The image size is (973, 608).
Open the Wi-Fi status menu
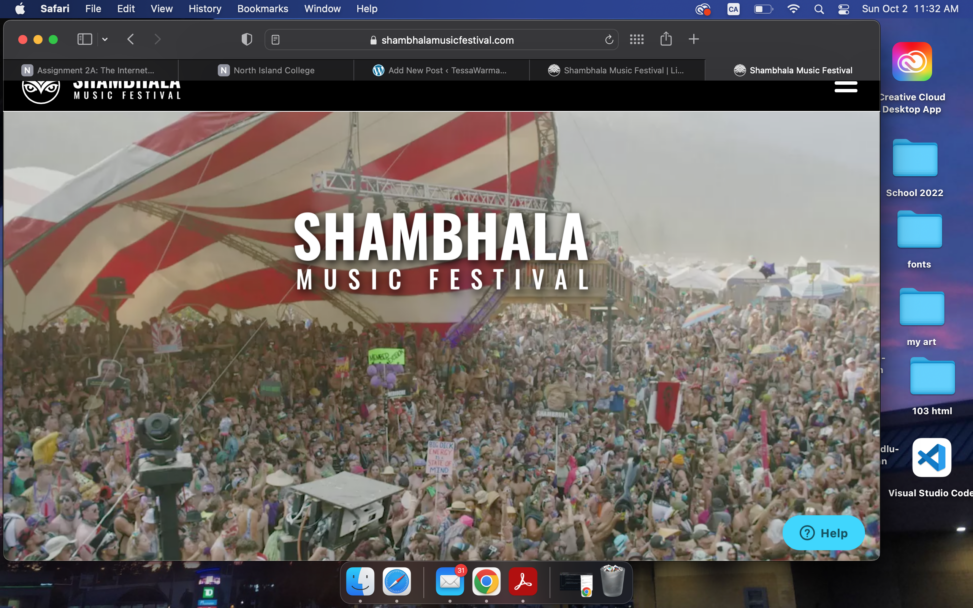pyautogui.click(x=793, y=9)
